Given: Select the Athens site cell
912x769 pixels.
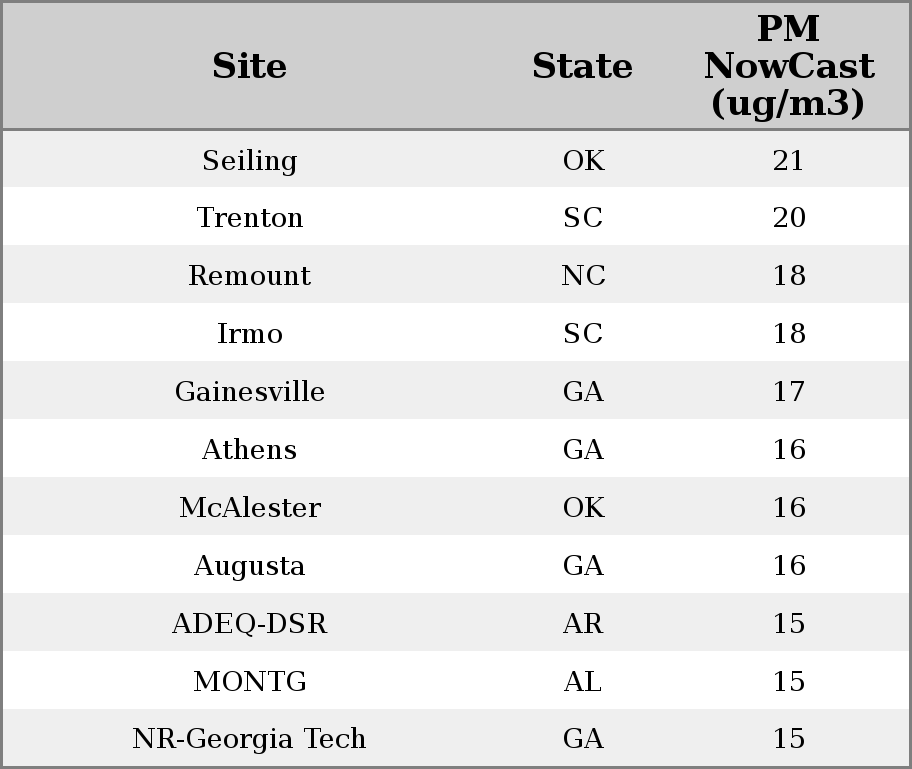Looking at the screenshot, I should click(x=250, y=450).
